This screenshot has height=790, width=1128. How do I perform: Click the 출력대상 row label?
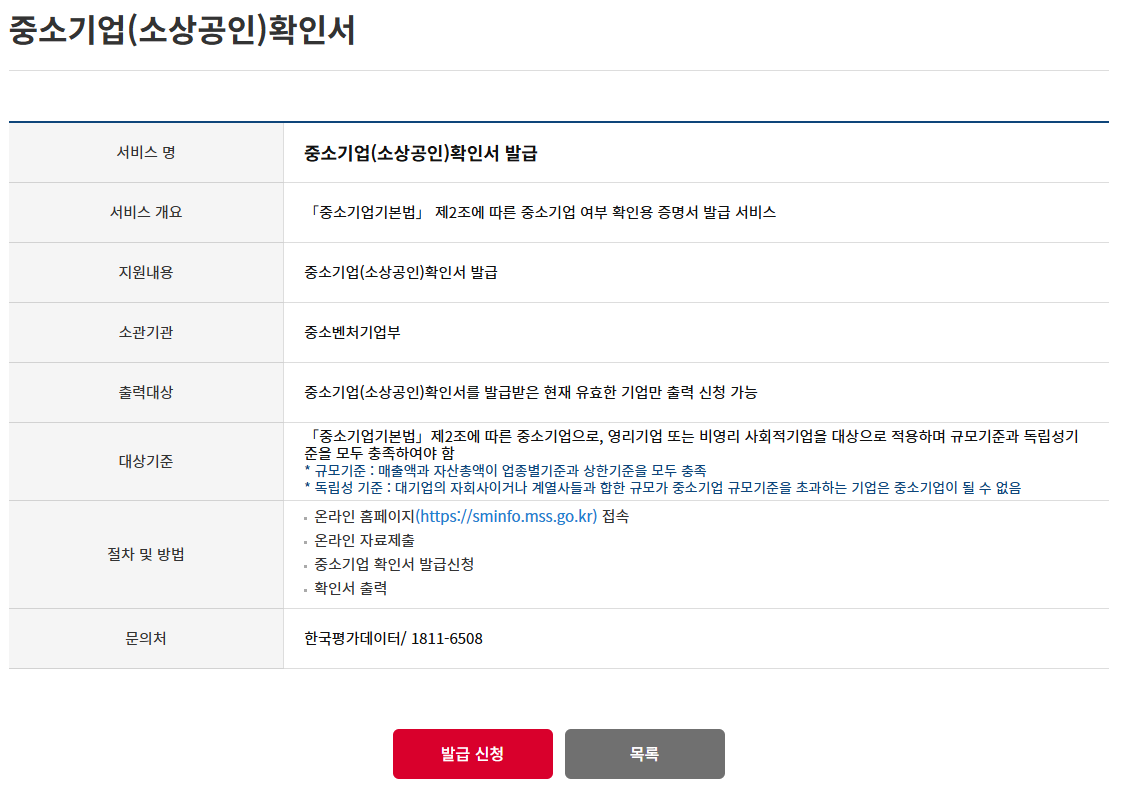[146, 393]
